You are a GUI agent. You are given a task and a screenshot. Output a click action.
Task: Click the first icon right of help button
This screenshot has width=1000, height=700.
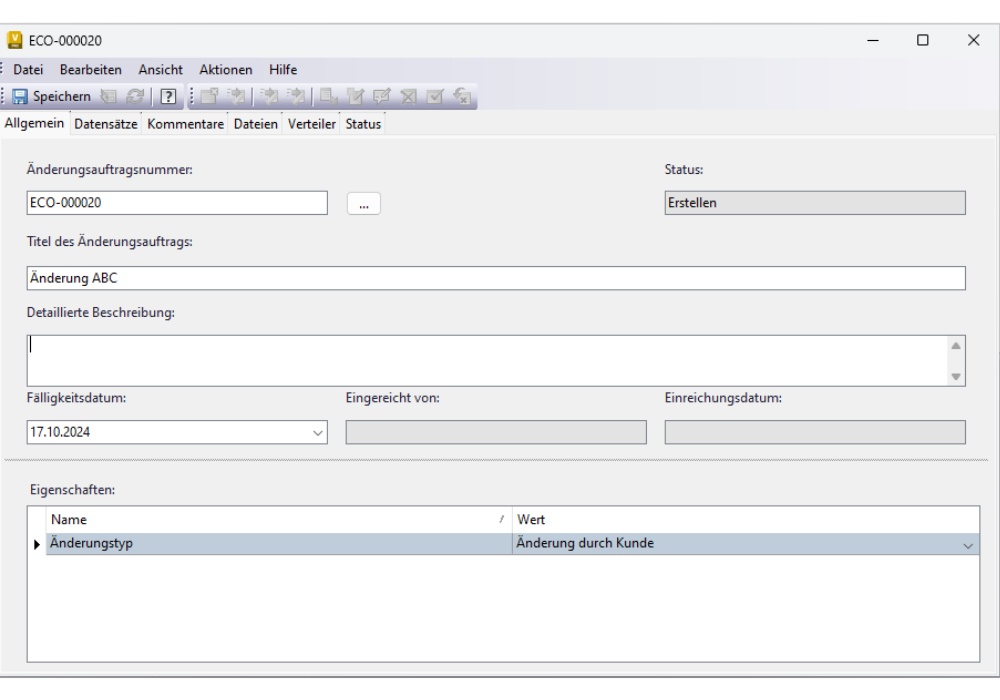coord(211,97)
